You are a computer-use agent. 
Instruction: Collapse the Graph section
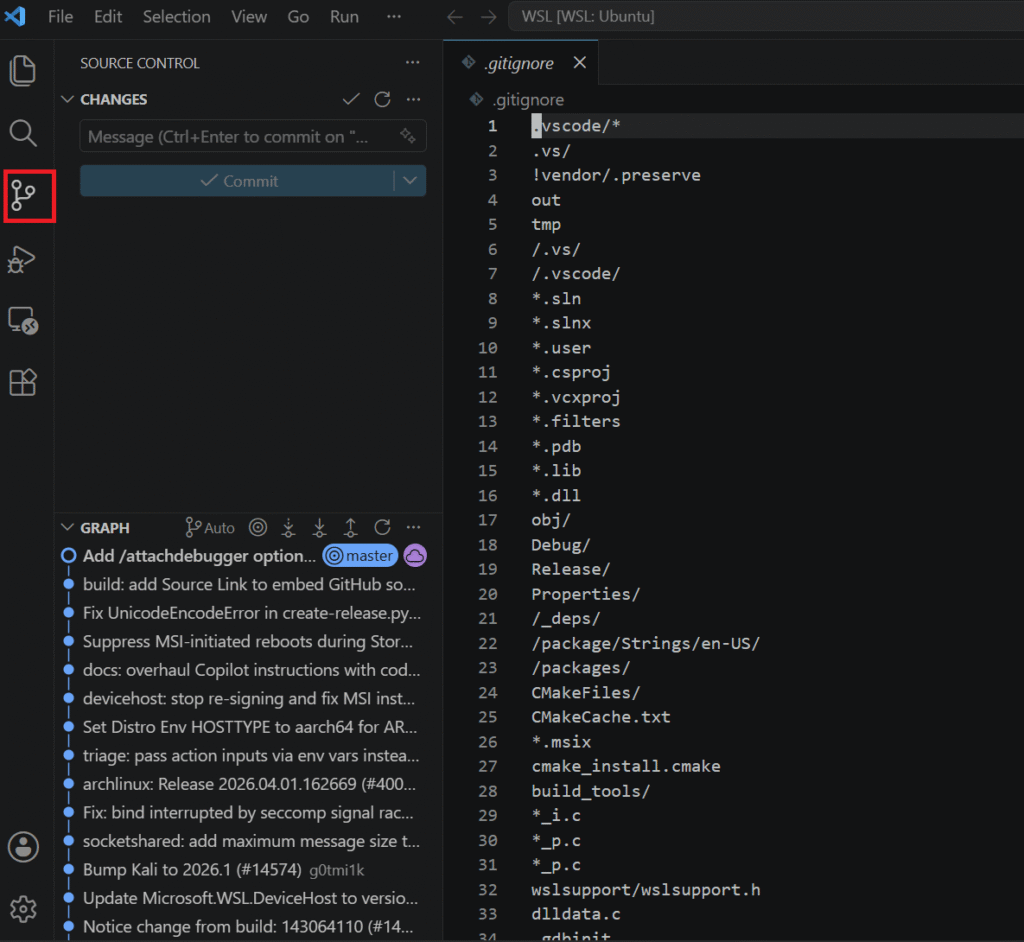tap(67, 527)
